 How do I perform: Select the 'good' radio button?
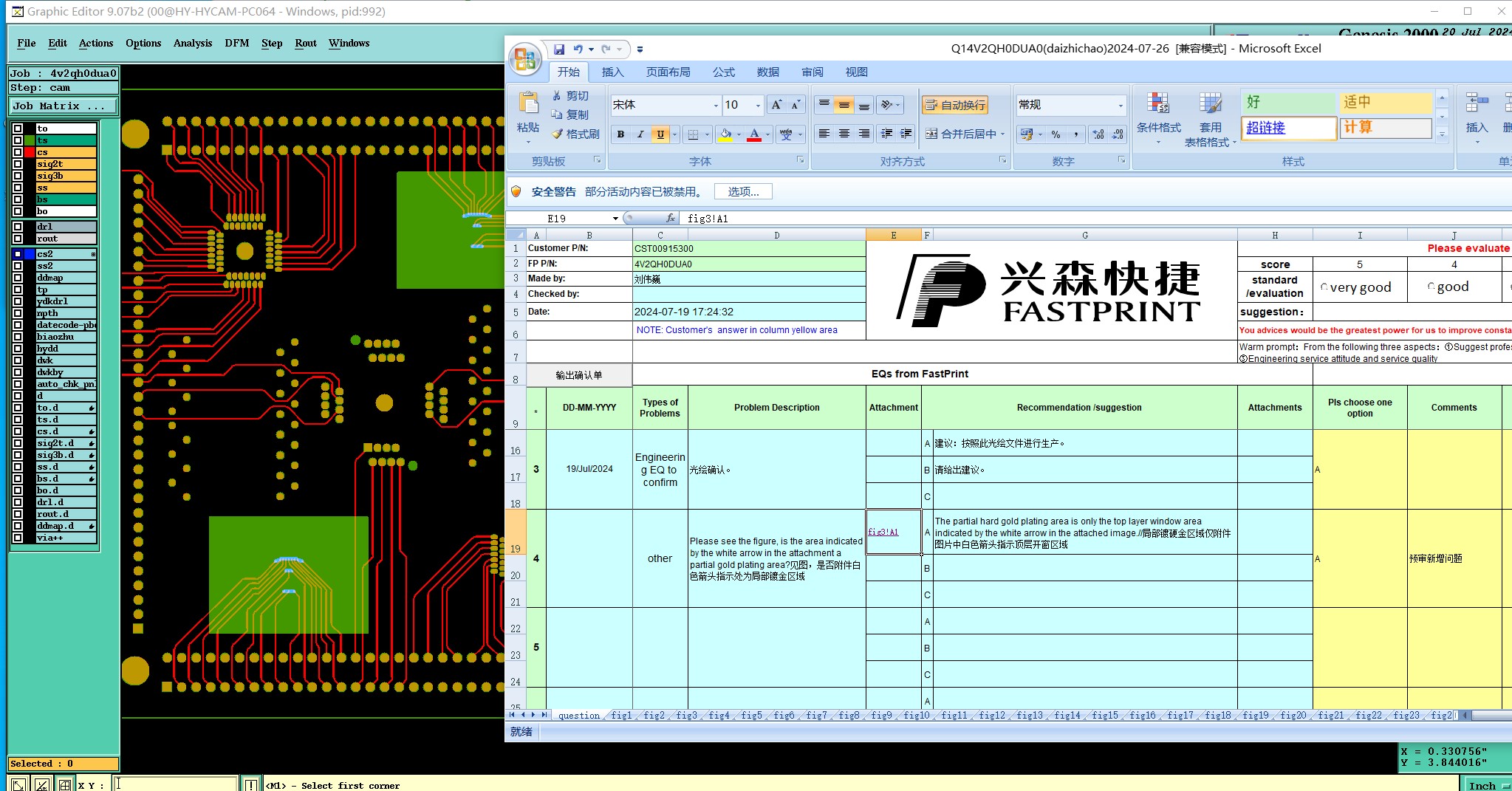point(1431,287)
